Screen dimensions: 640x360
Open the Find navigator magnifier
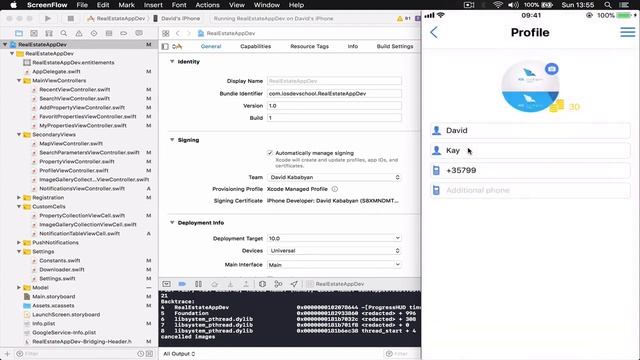coord(64,33)
